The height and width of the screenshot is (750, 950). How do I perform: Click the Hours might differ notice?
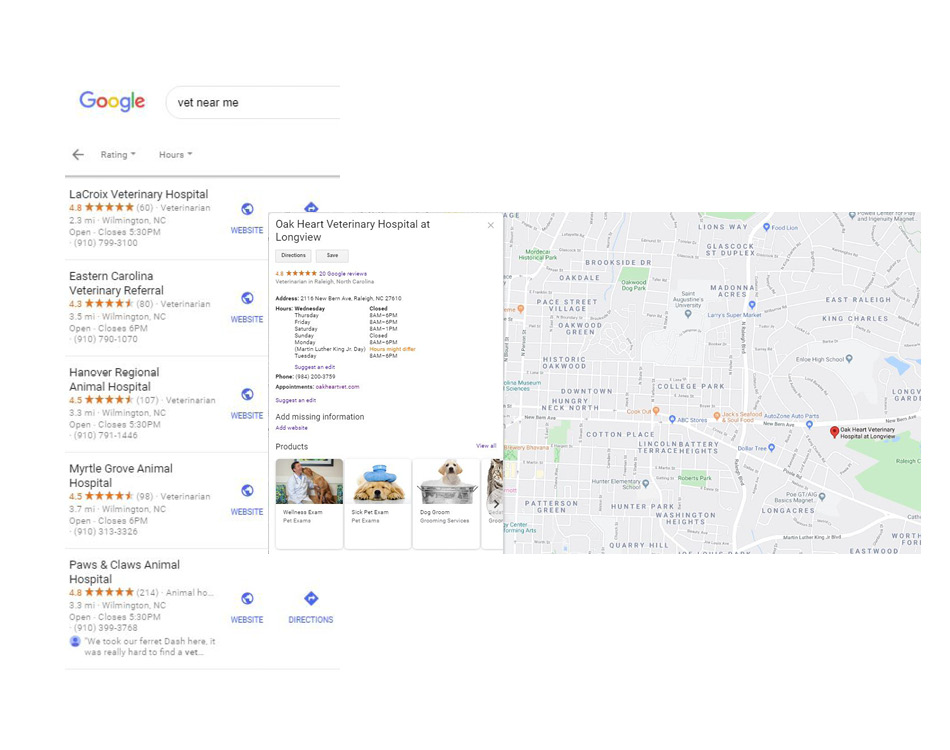[x=393, y=350]
